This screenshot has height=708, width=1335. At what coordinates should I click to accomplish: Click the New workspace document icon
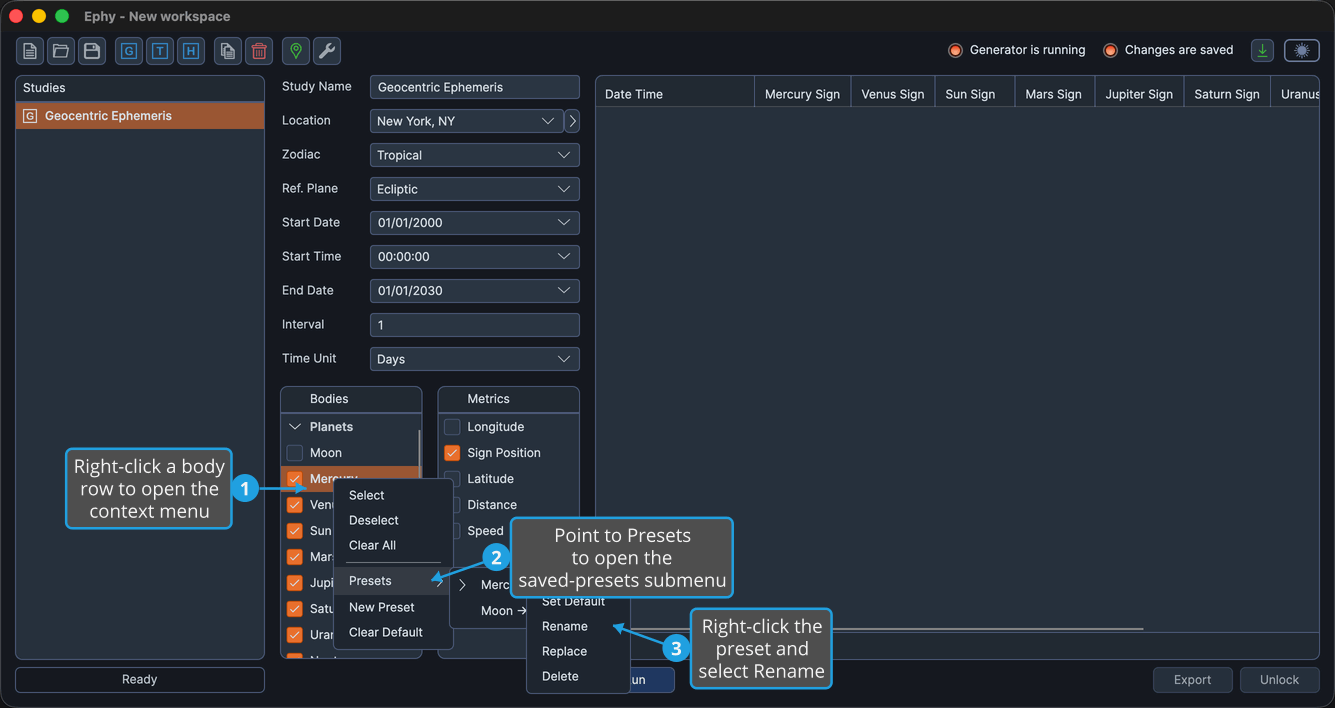click(30, 51)
